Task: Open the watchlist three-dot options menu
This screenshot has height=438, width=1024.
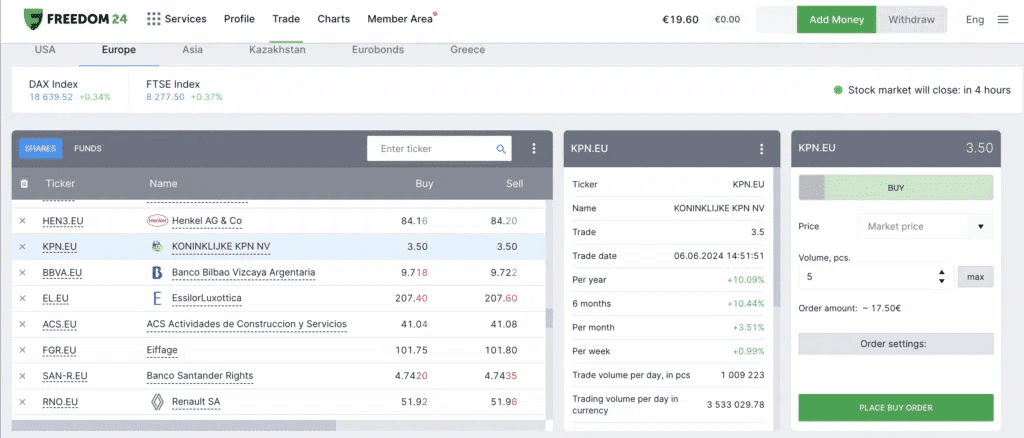Action: tap(534, 149)
